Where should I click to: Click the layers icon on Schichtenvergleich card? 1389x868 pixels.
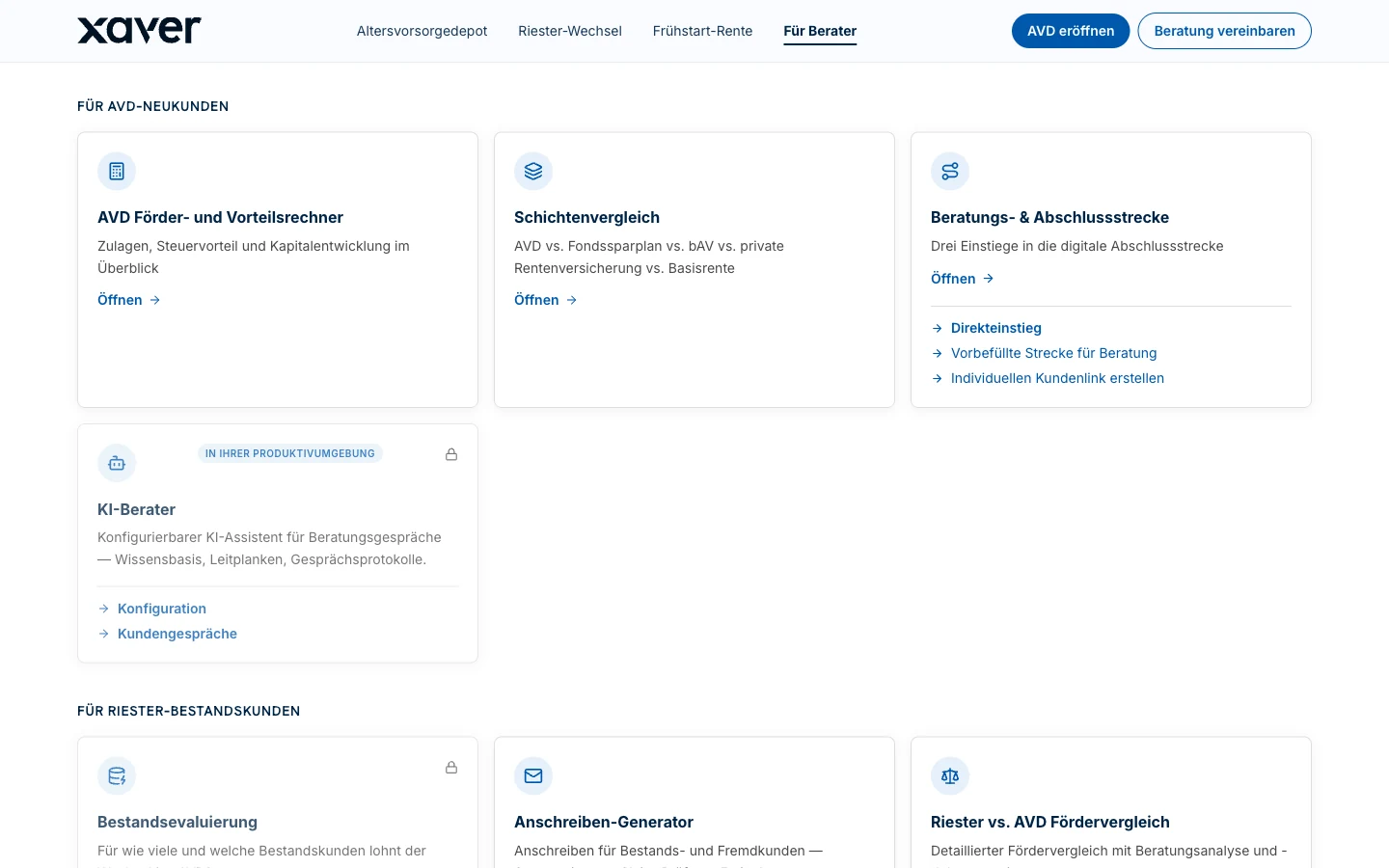533,172
